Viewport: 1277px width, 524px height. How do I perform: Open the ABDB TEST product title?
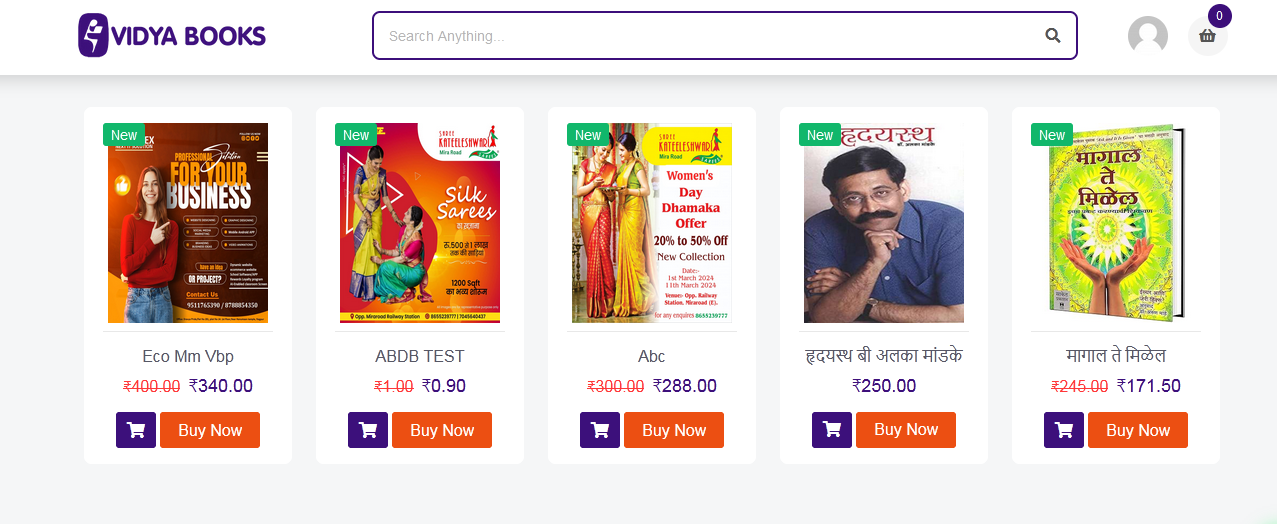pos(420,356)
